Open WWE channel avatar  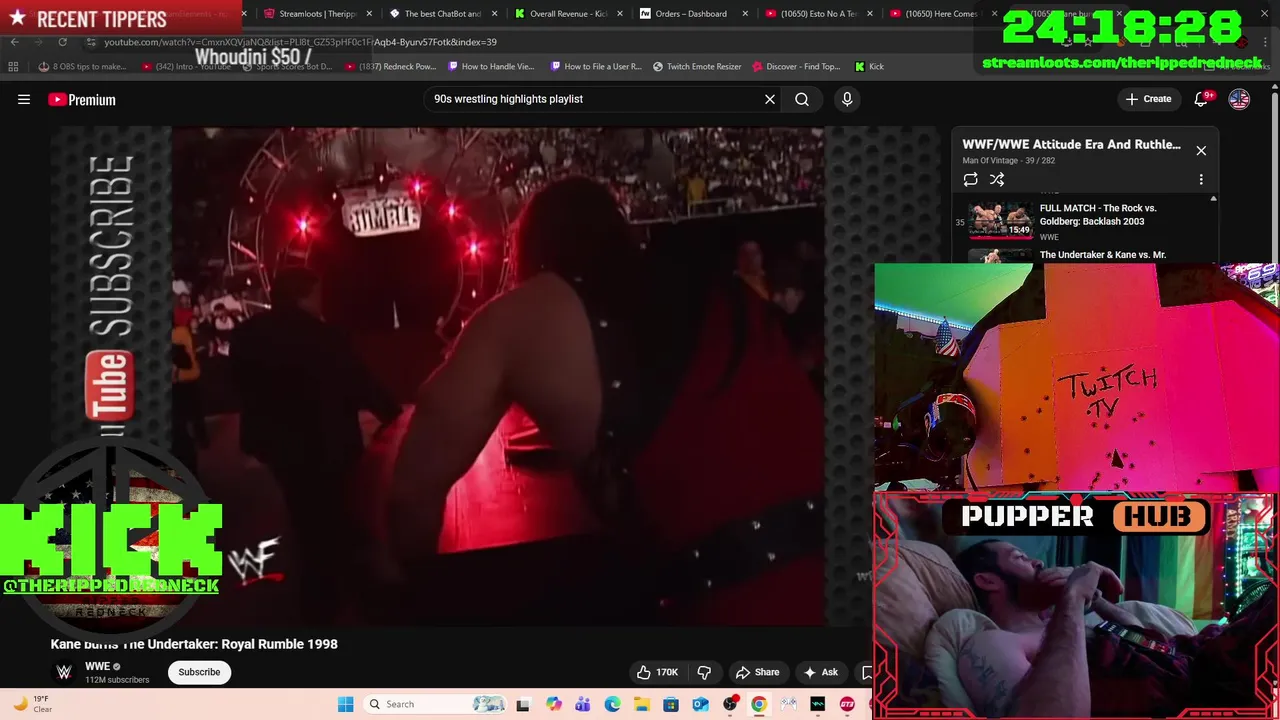[64, 672]
